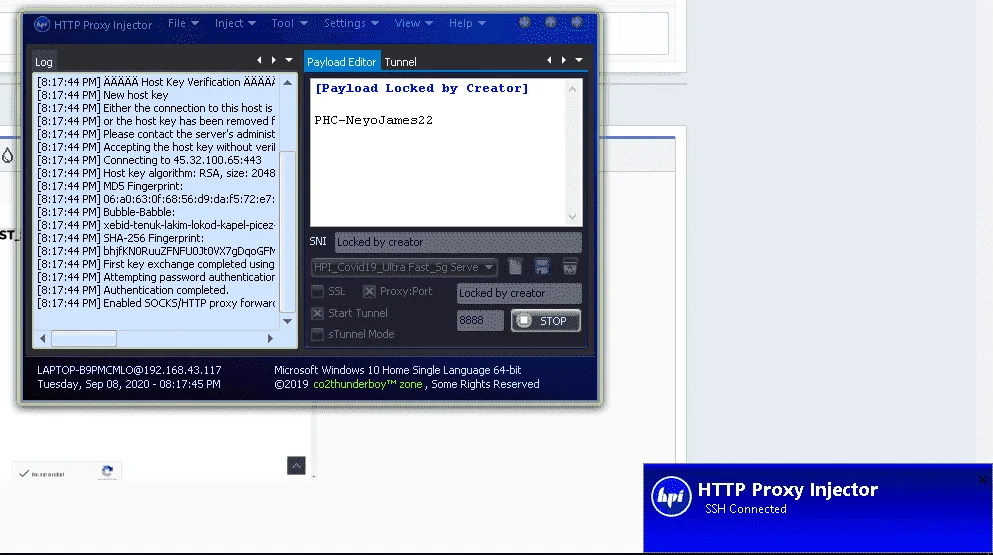Click the 'Microsoft Windows 10 Home' status text
The width and height of the screenshot is (993, 555).
[x=398, y=370]
